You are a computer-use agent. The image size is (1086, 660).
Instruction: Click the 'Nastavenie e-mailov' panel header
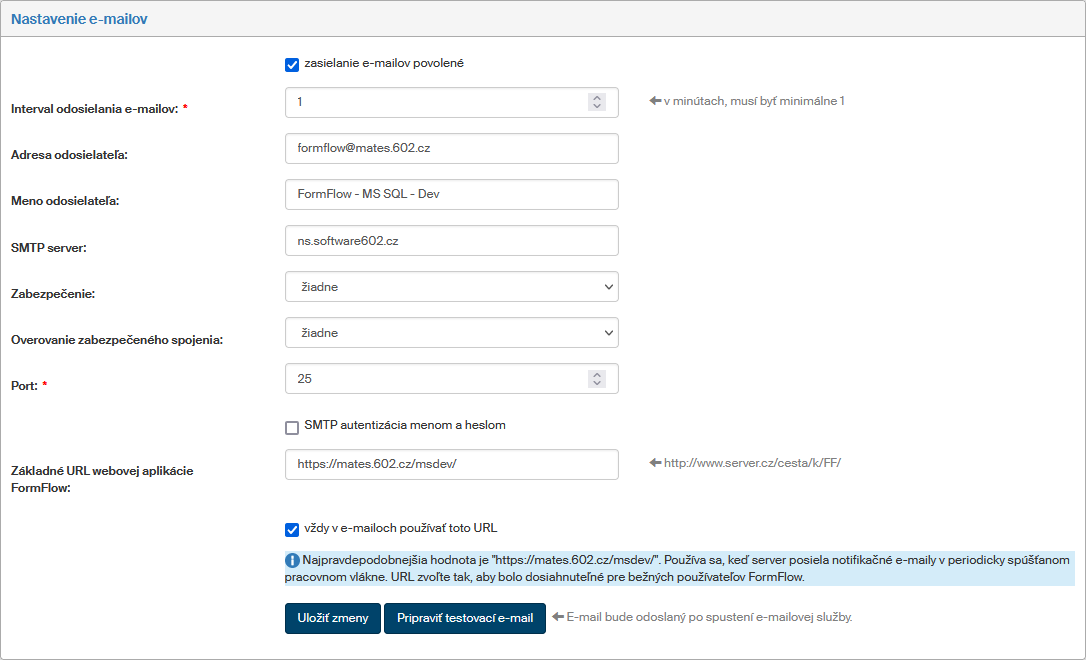tap(79, 19)
